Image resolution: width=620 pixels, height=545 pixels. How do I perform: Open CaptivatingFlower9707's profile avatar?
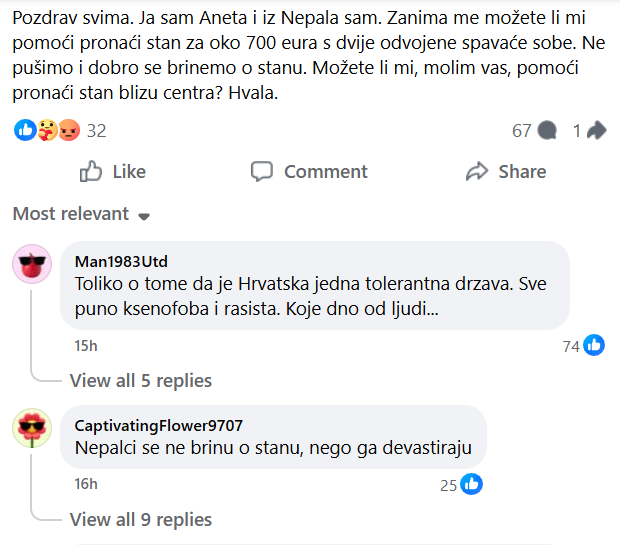tap(31, 428)
